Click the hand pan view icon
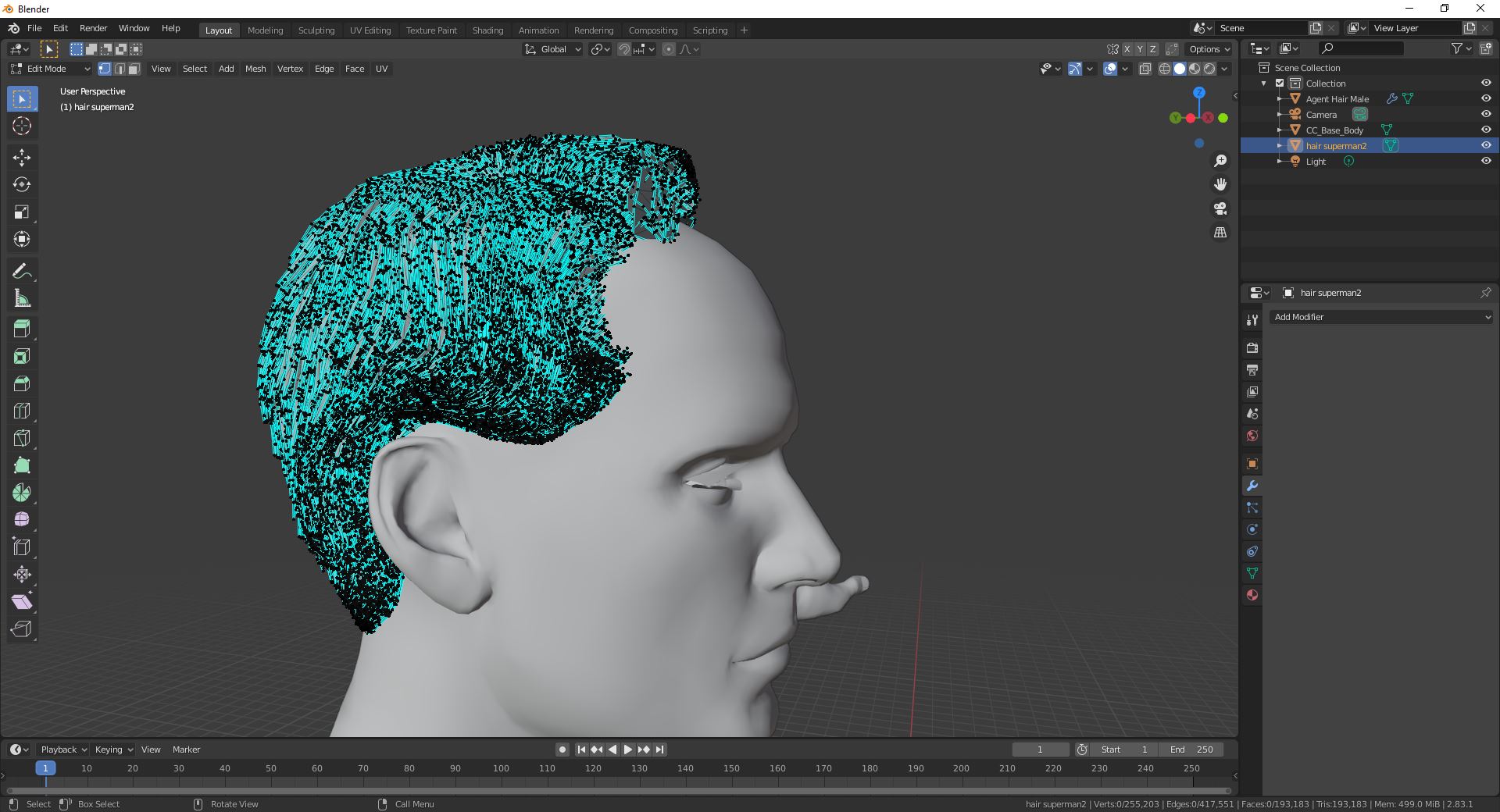Viewport: 1500px width, 812px height. [x=1220, y=185]
